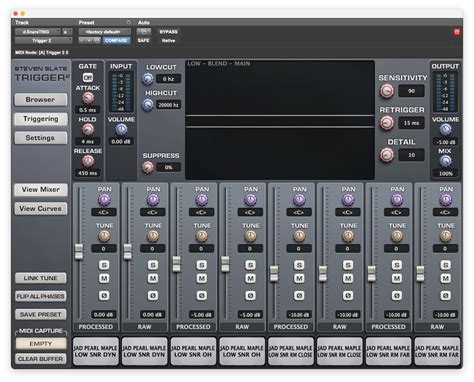Viewport: 474px width, 382px height.
Task: Open sample slot LOW SNR RM CLOSE under PROCESSED channel
Action: point(291,351)
